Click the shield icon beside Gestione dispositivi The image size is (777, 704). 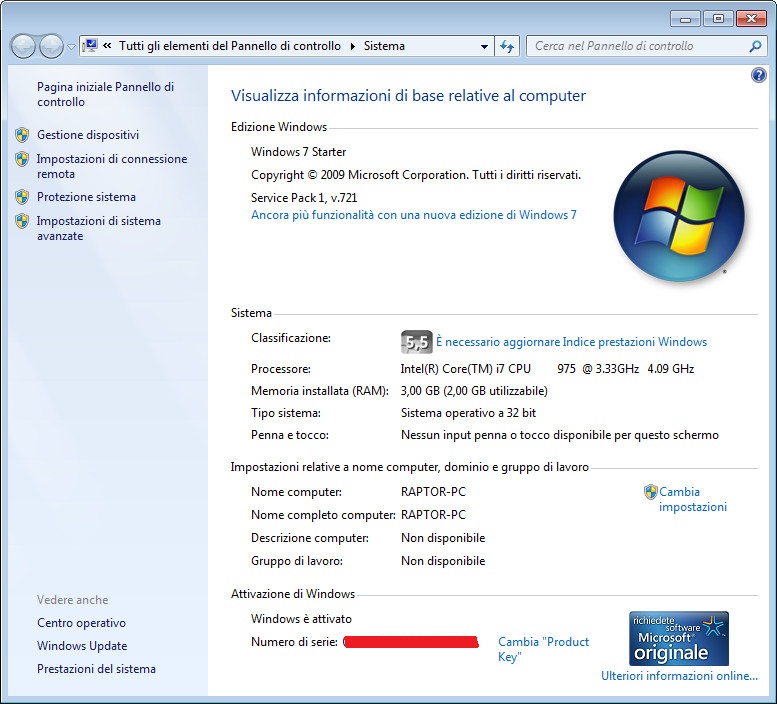22,135
